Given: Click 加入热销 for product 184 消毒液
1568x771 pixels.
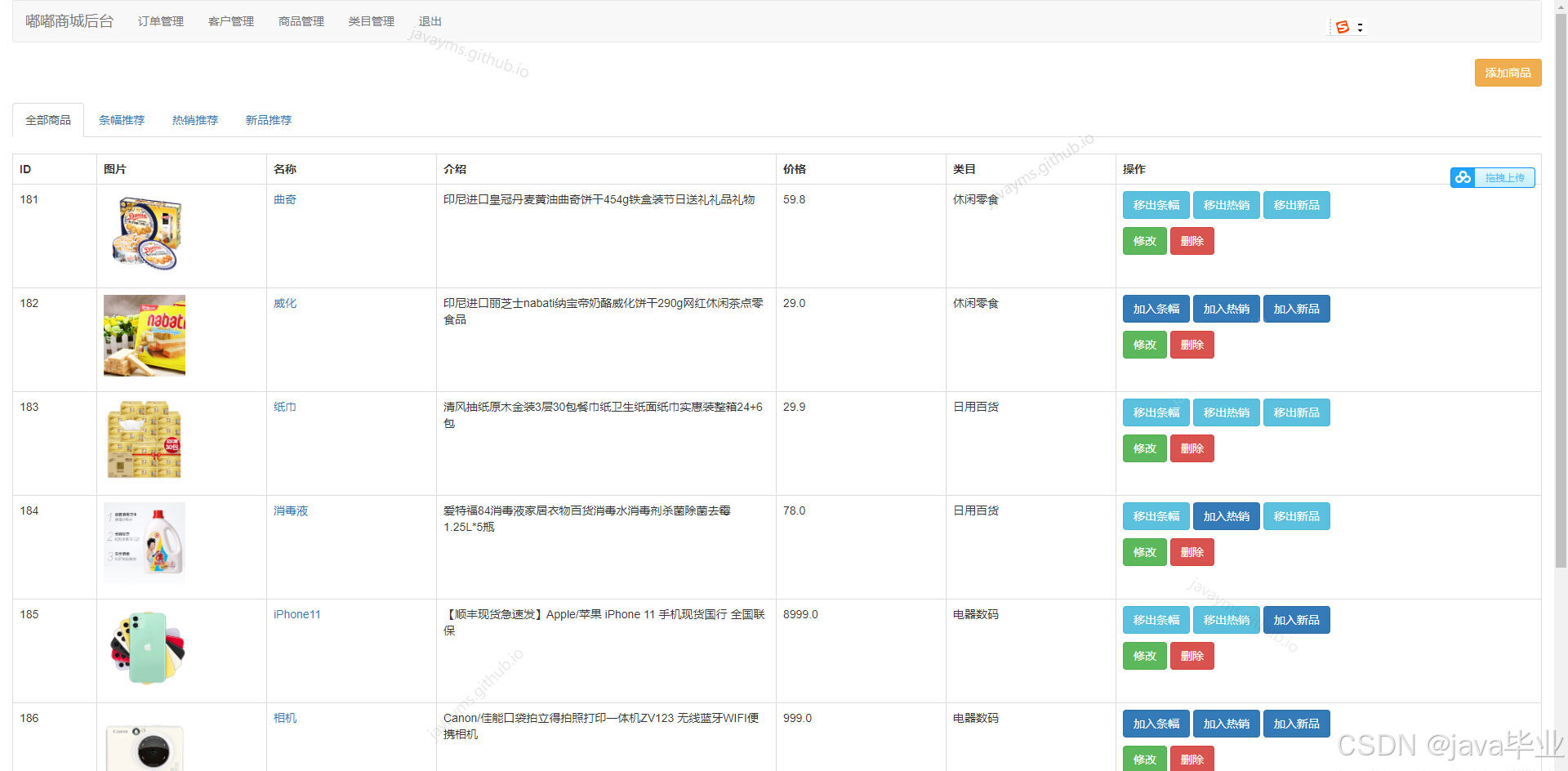Looking at the screenshot, I should pyautogui.click(x=1227, y=516).
